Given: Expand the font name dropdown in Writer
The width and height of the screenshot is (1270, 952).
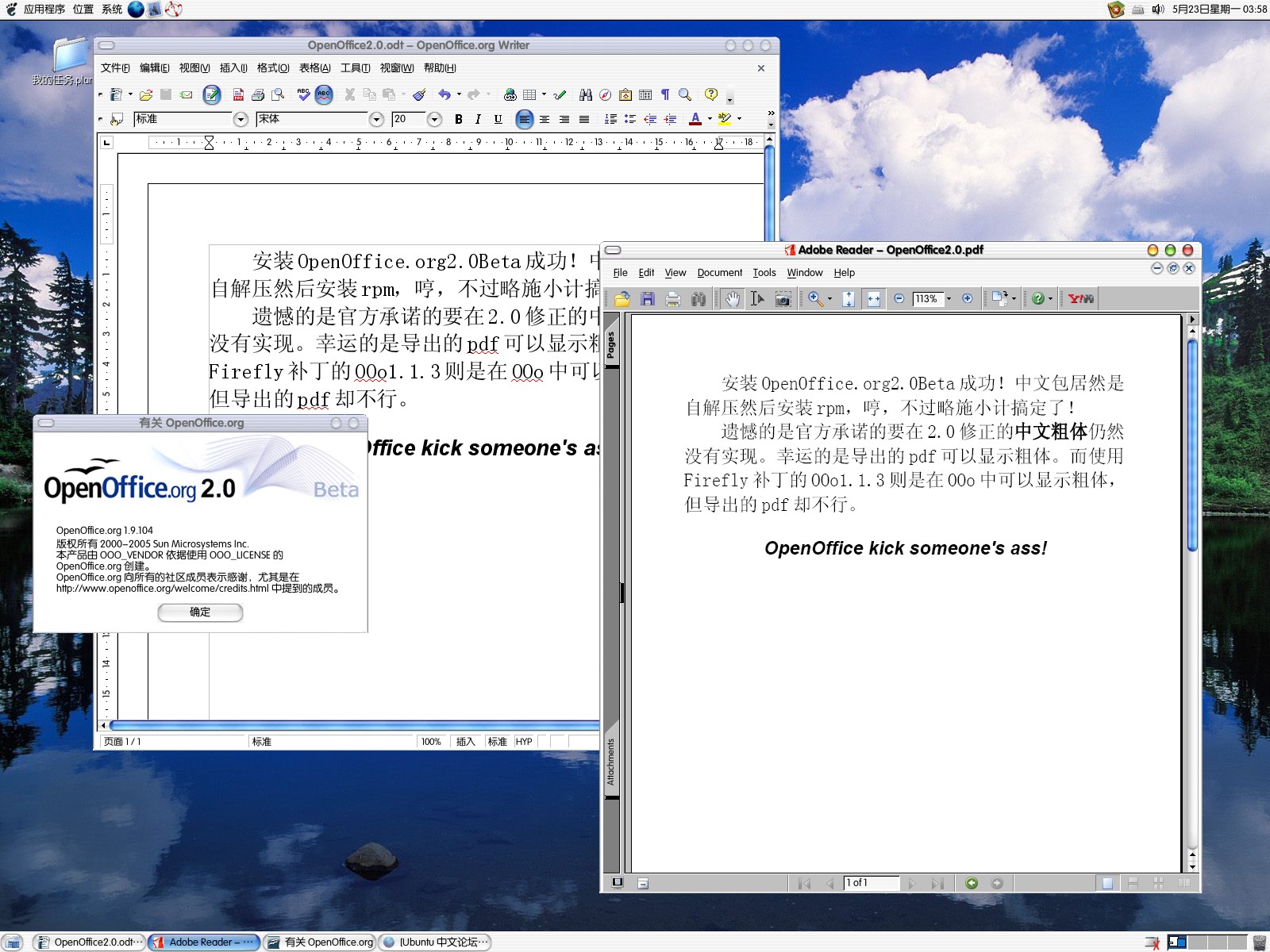Looking at the screenshot, I should (x=376, y=119).
